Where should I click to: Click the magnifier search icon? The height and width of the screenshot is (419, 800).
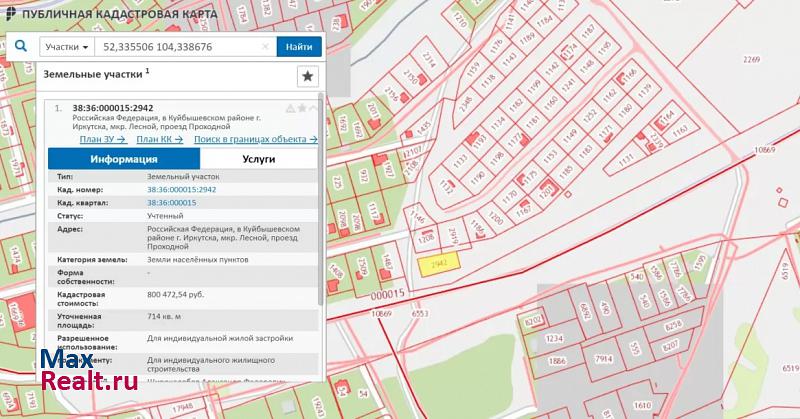(x=21, y=46)
